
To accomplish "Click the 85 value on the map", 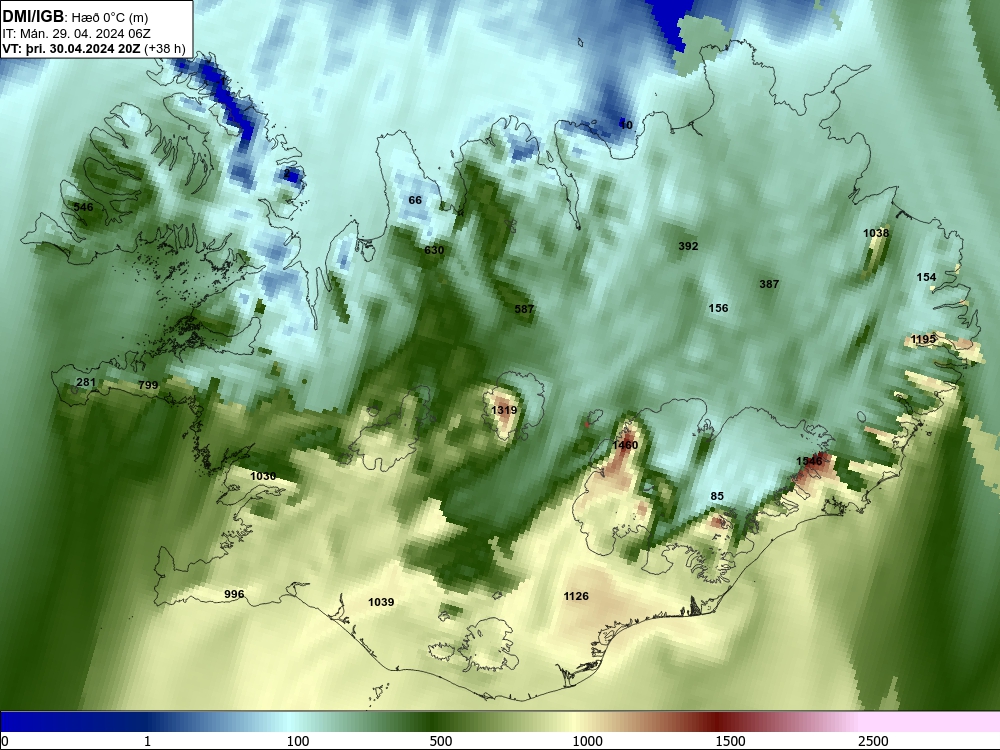I will [x=717, y=496].
